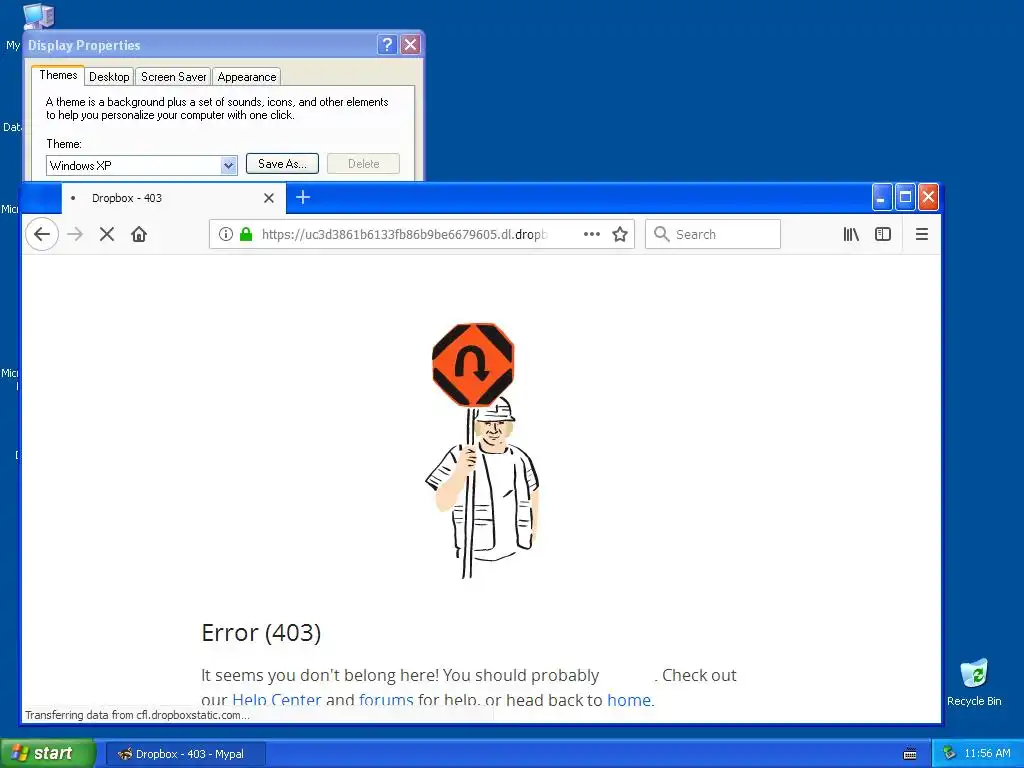1024x768 pixels.
Task: Open Appearance tab in Display Properties
Action: pos(247,77)
